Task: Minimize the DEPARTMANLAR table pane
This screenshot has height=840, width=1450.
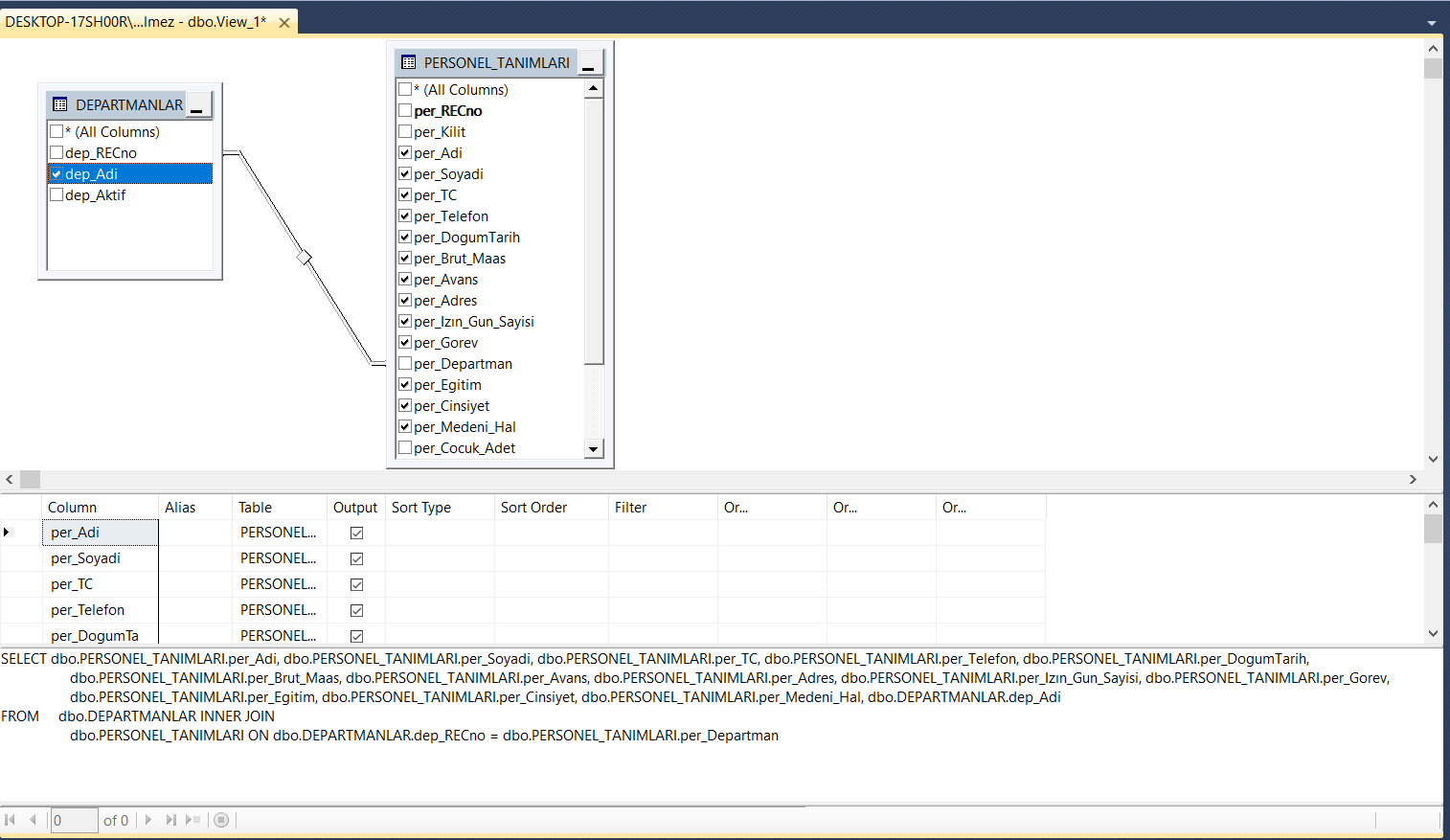Action: [x=198, y=103]
